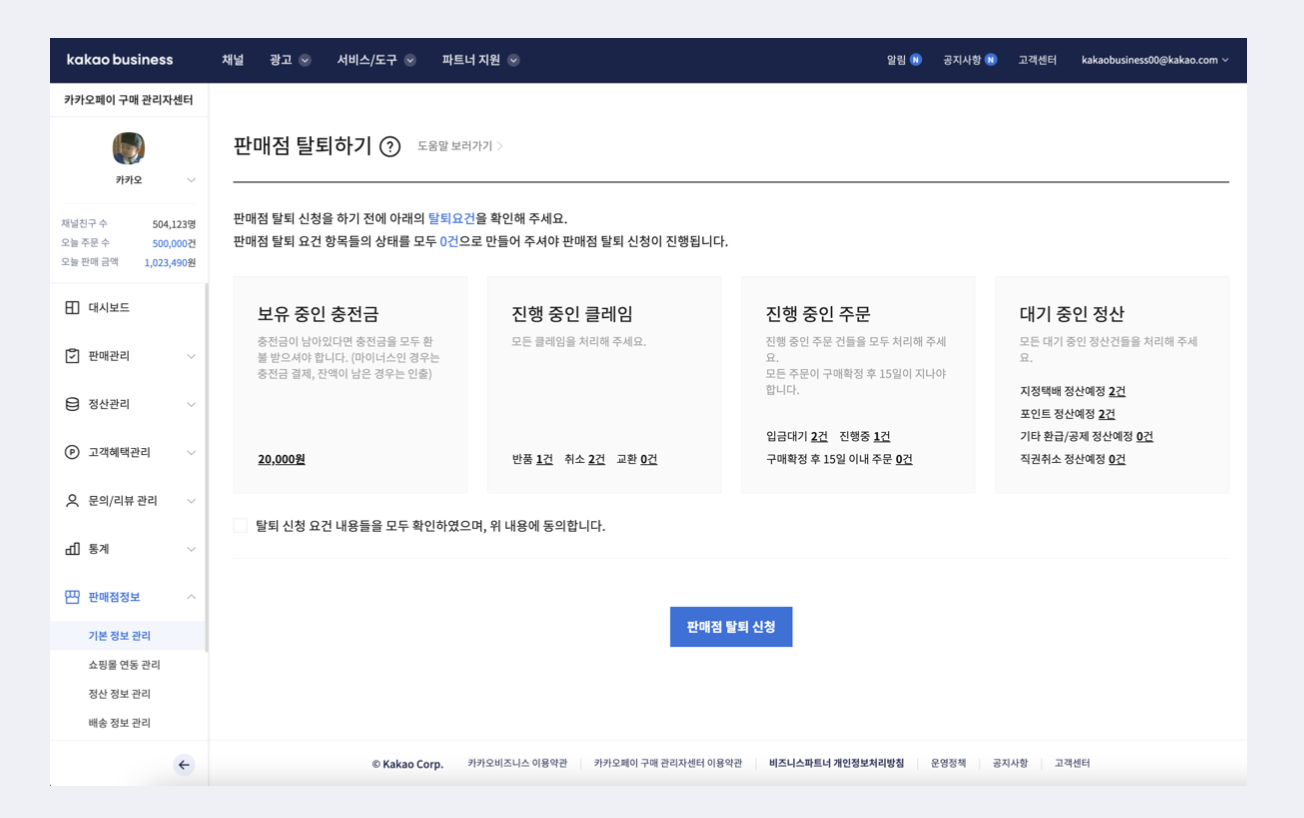Click the 정산관리 database icon
This screenshot has height=818, width=1304.
click(72, 404)
